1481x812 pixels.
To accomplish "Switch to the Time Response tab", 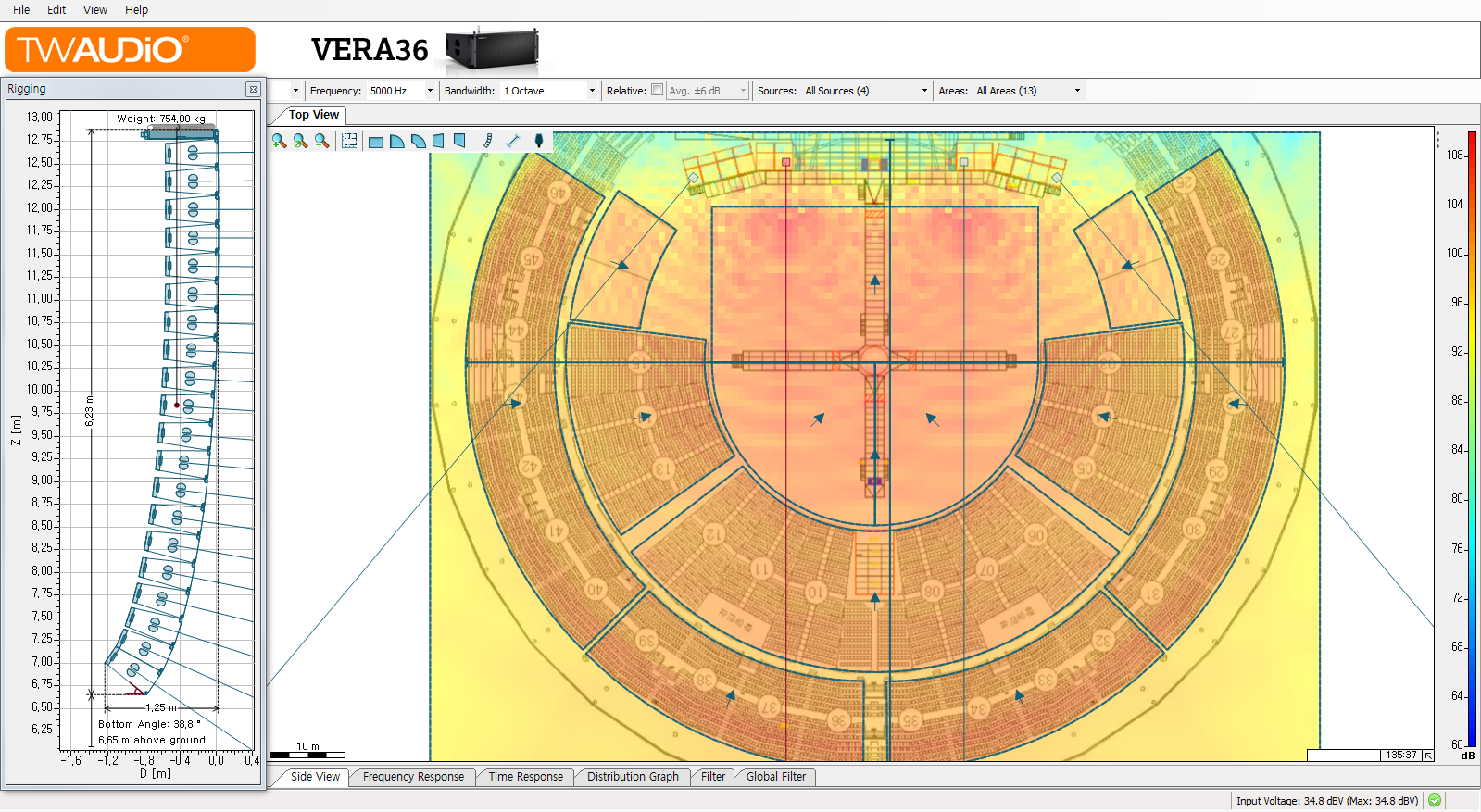I will [525, 777].
